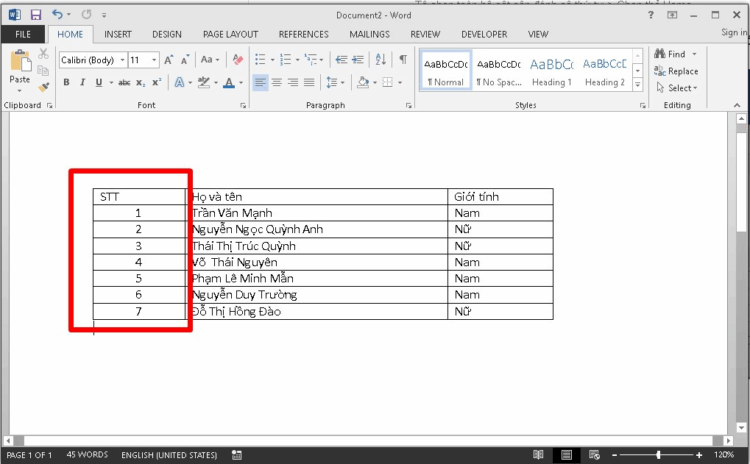Screen dimensions: 750x464
Task: Toggle Bold formatting
Action: 67,83
